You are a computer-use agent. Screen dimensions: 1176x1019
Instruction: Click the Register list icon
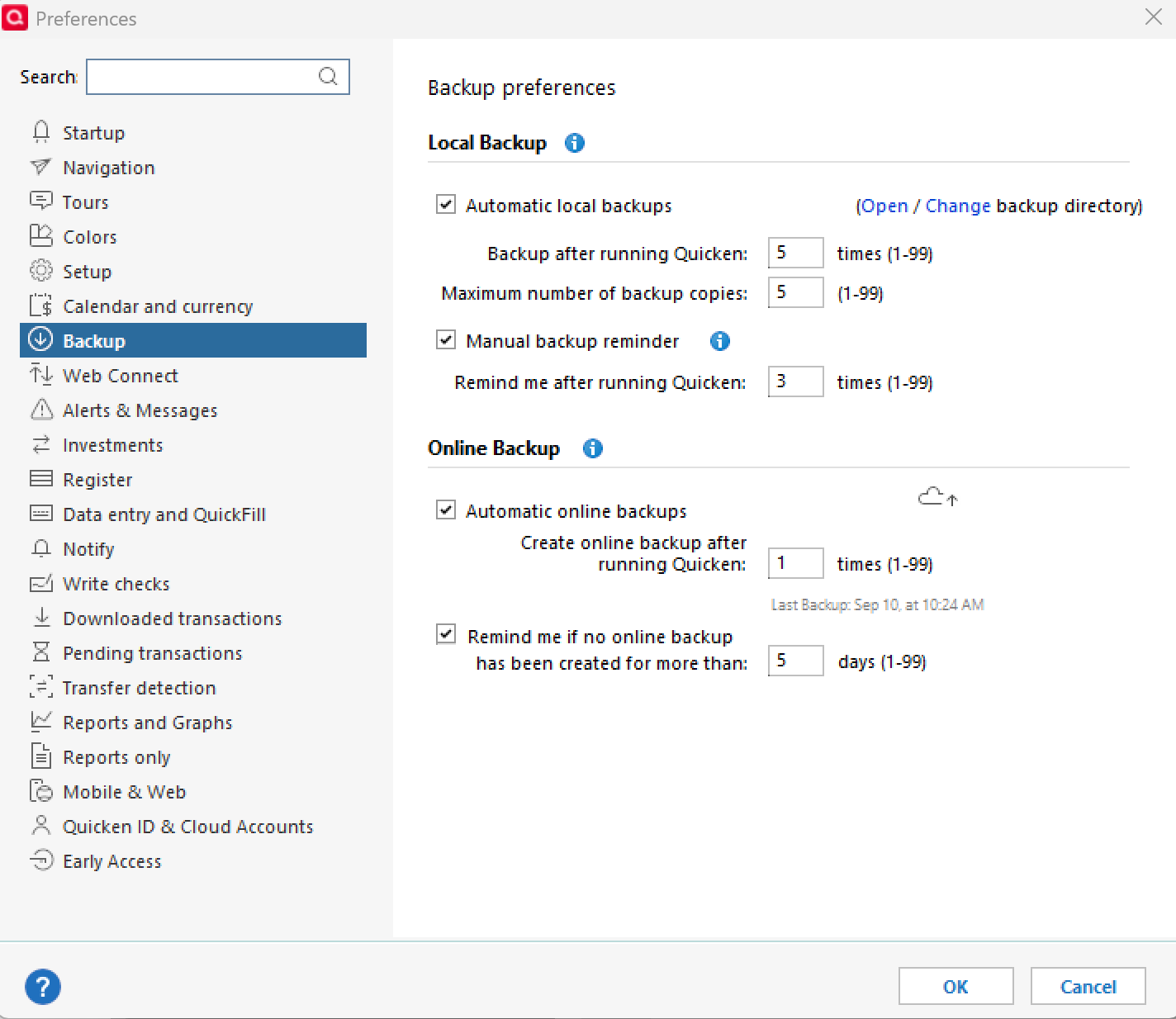coord(40,479)
